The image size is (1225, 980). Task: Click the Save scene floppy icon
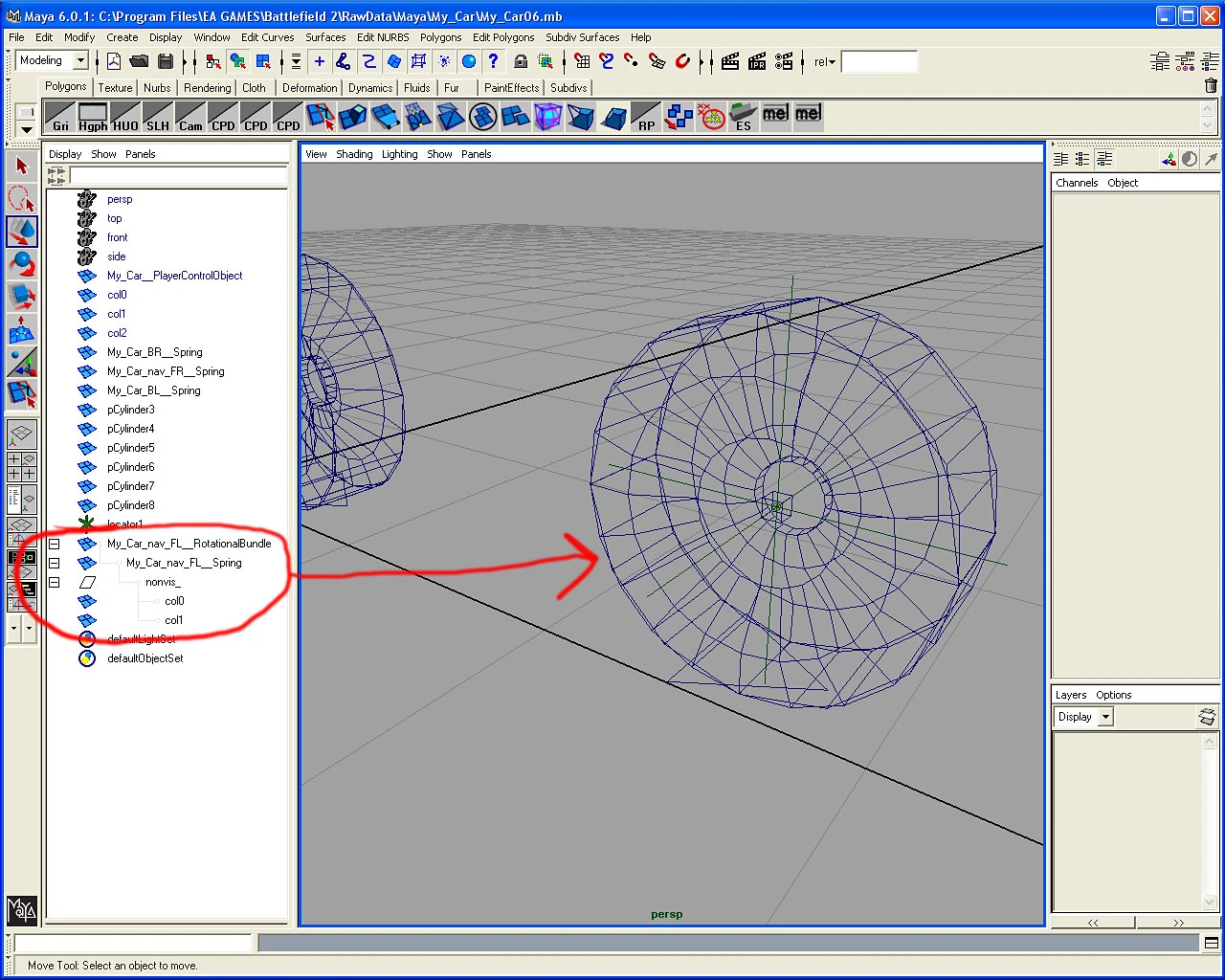[x=166, y=61]
